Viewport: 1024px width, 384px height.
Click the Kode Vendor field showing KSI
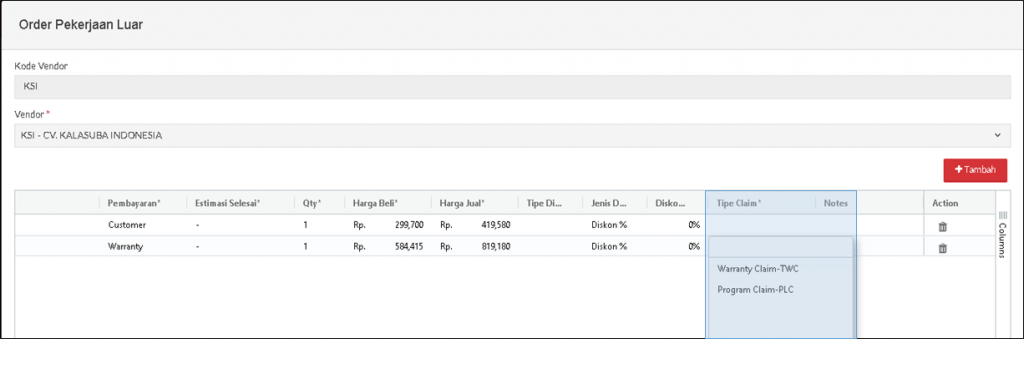(513, 87)
